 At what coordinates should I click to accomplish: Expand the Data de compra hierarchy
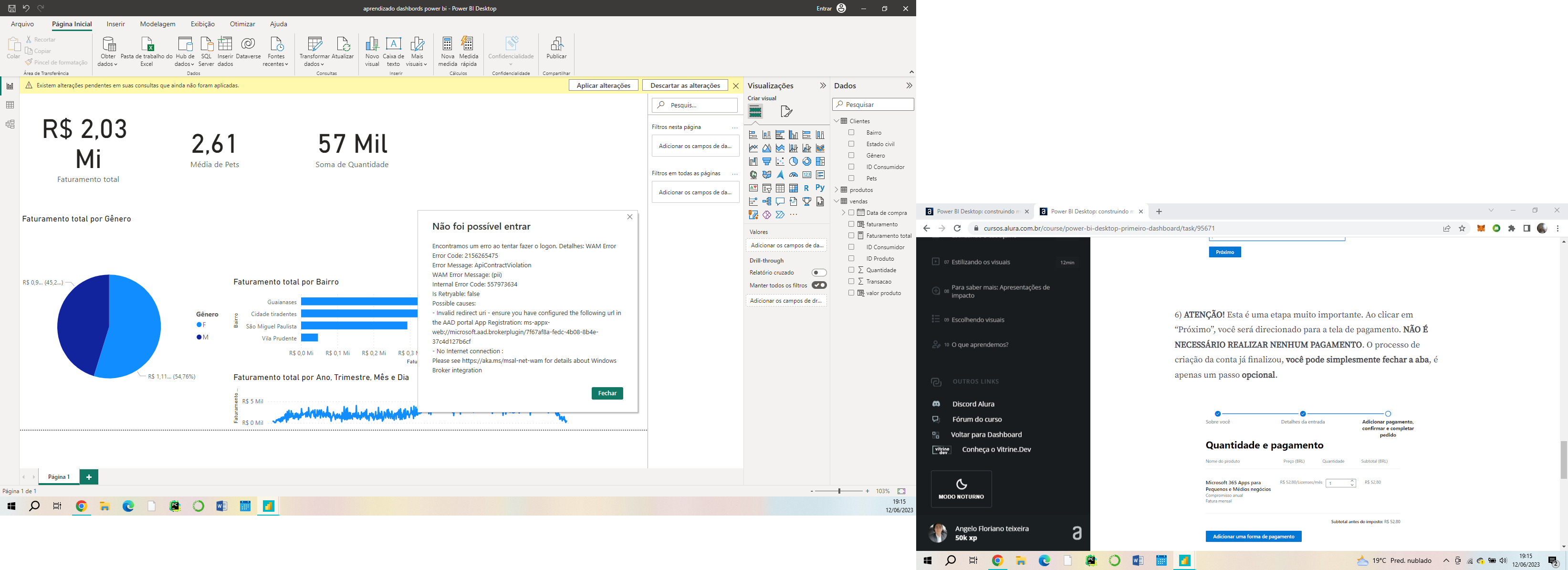(844, 212)
